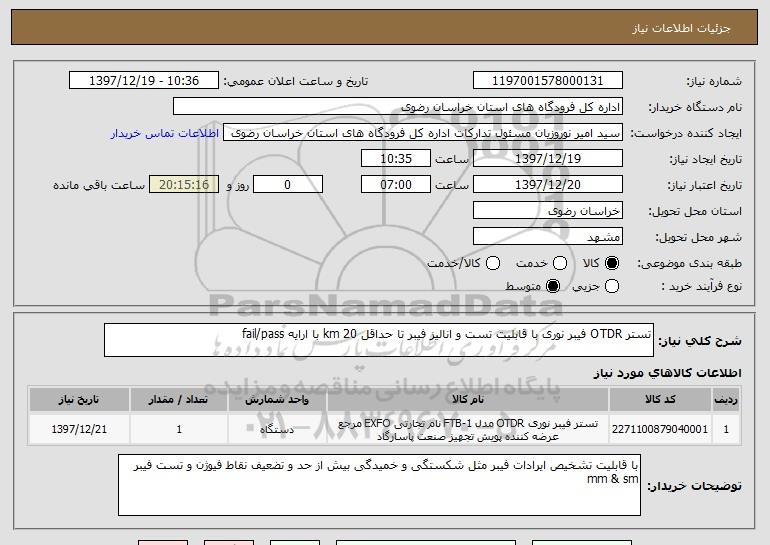This screenshot has width=770, height=545.
Task: Select the کالا/خدمت radio button
Action: 493,263
